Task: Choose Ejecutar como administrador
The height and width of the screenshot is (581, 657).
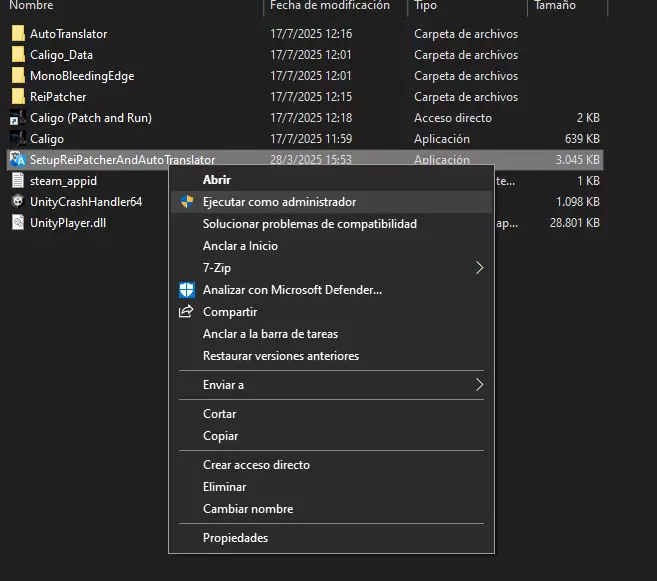Action: pos(279,202)
